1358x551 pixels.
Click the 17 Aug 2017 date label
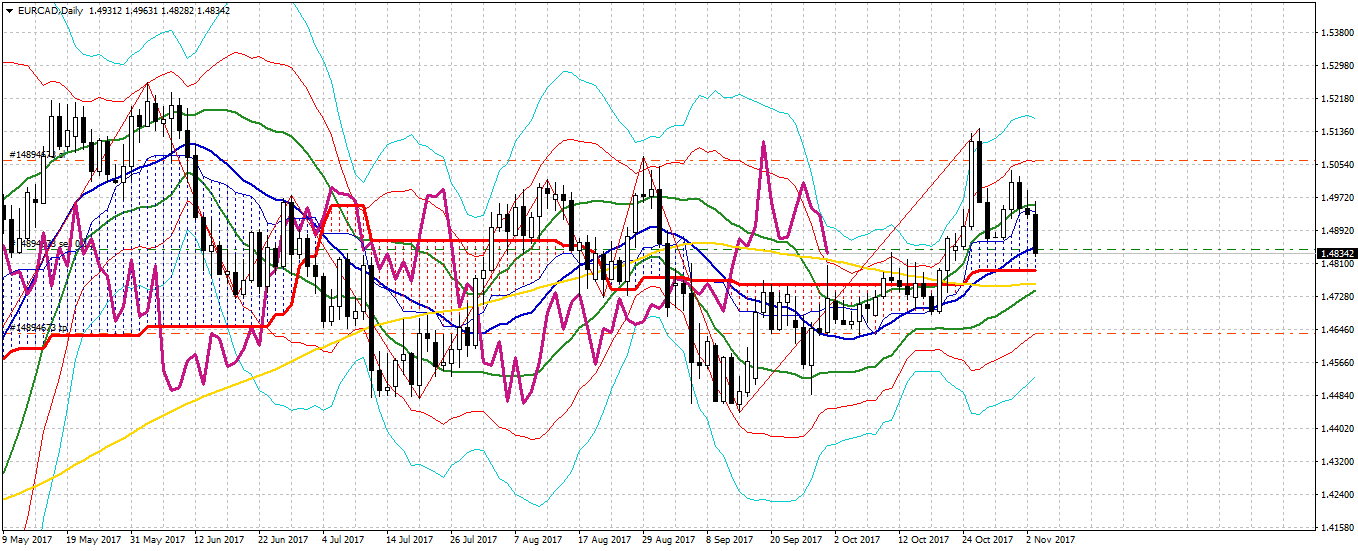[603, 540]
